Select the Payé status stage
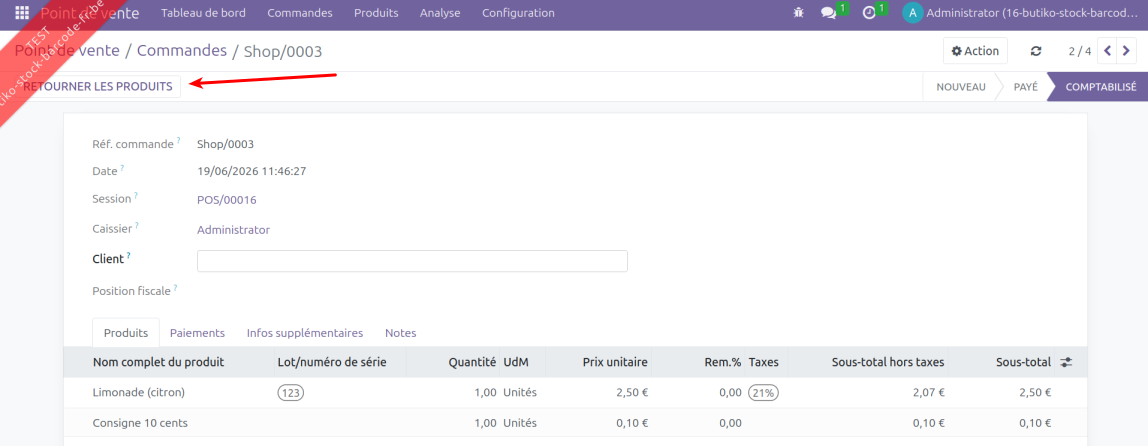The image size is (1148, 446). coord(1025,86)
